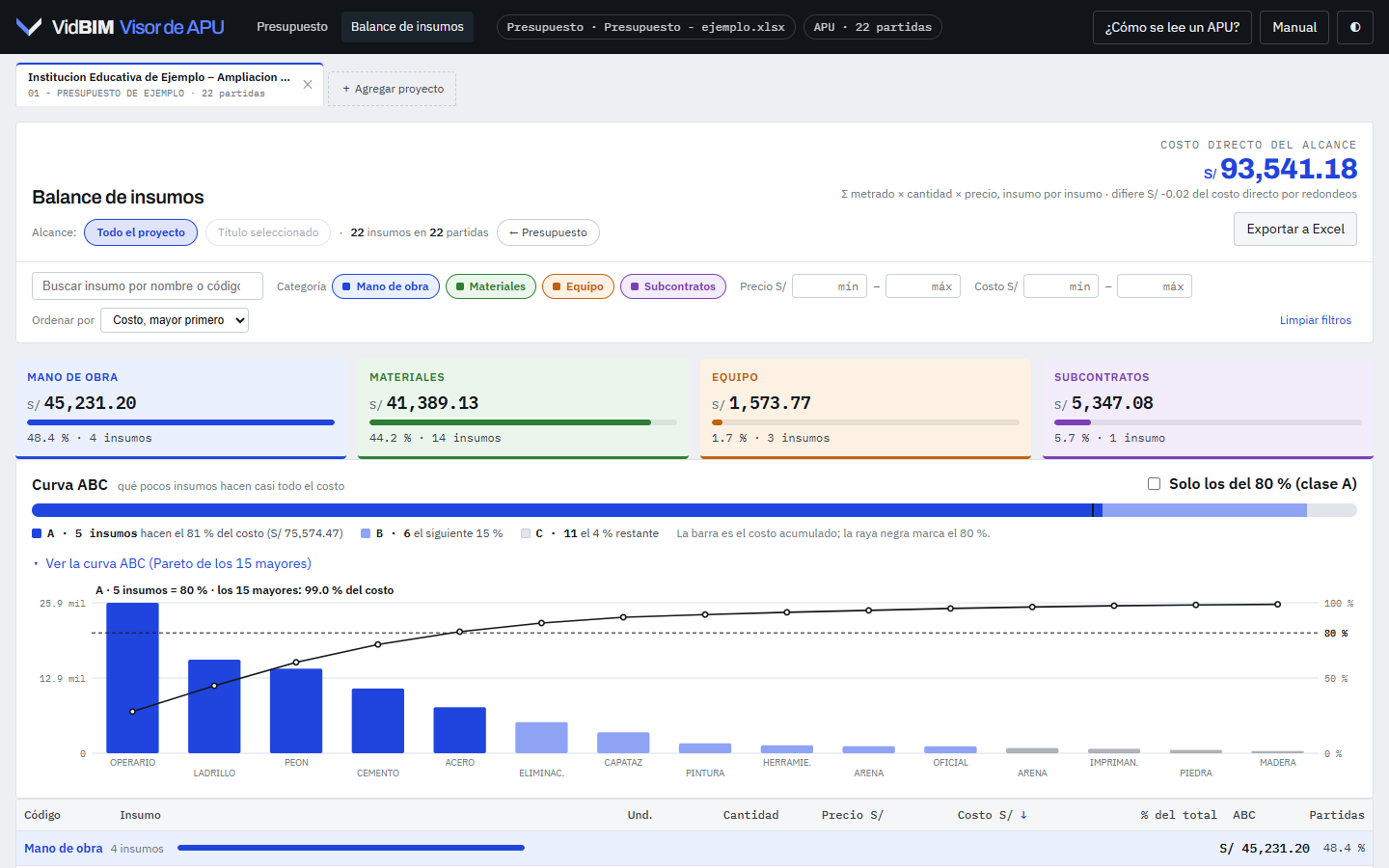
Task: Click the Limpiar filtros link
Action: (x=1316, y=320)
